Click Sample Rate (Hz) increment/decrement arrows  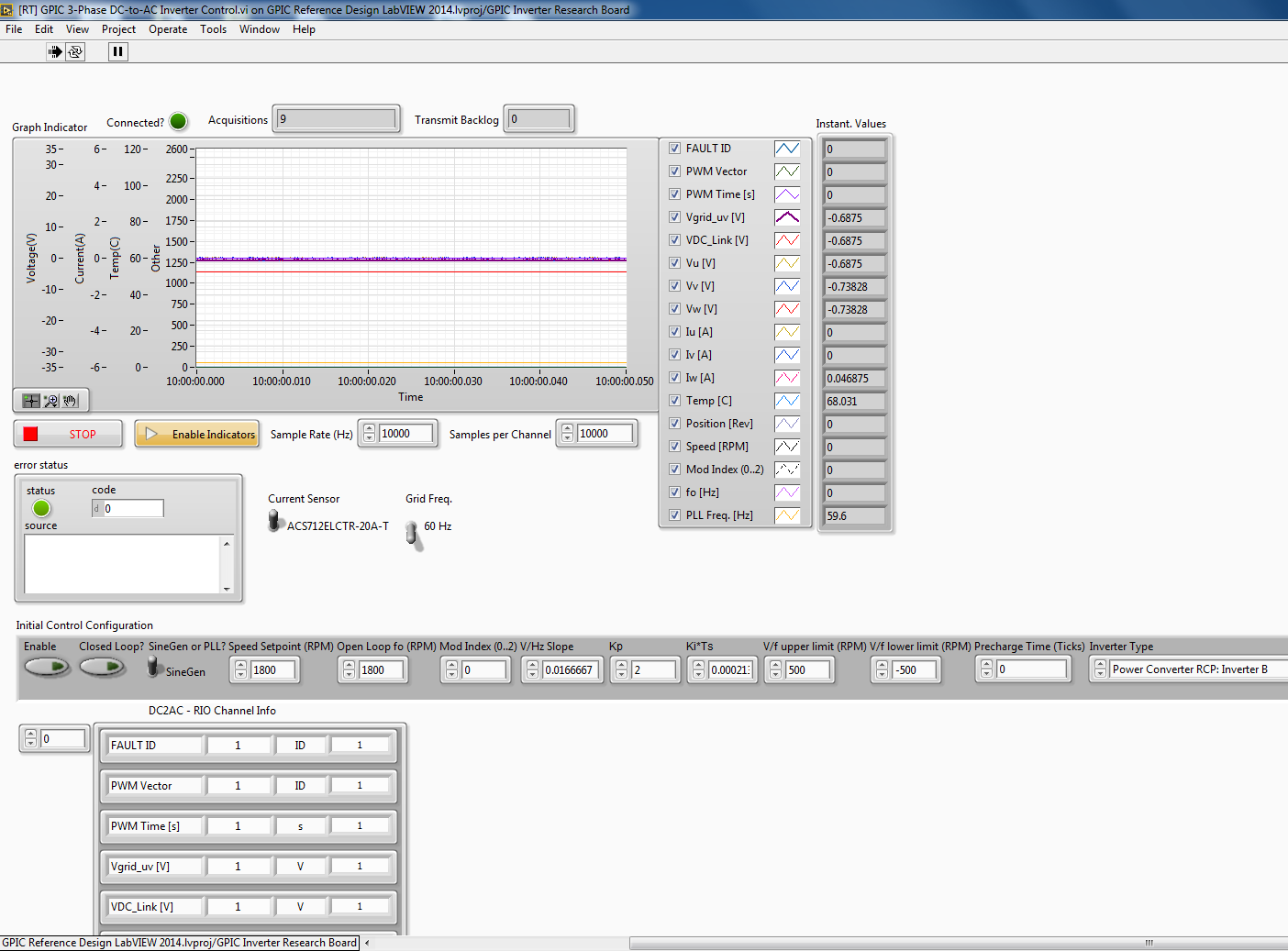pyautogui.click(x=369, y=434)
